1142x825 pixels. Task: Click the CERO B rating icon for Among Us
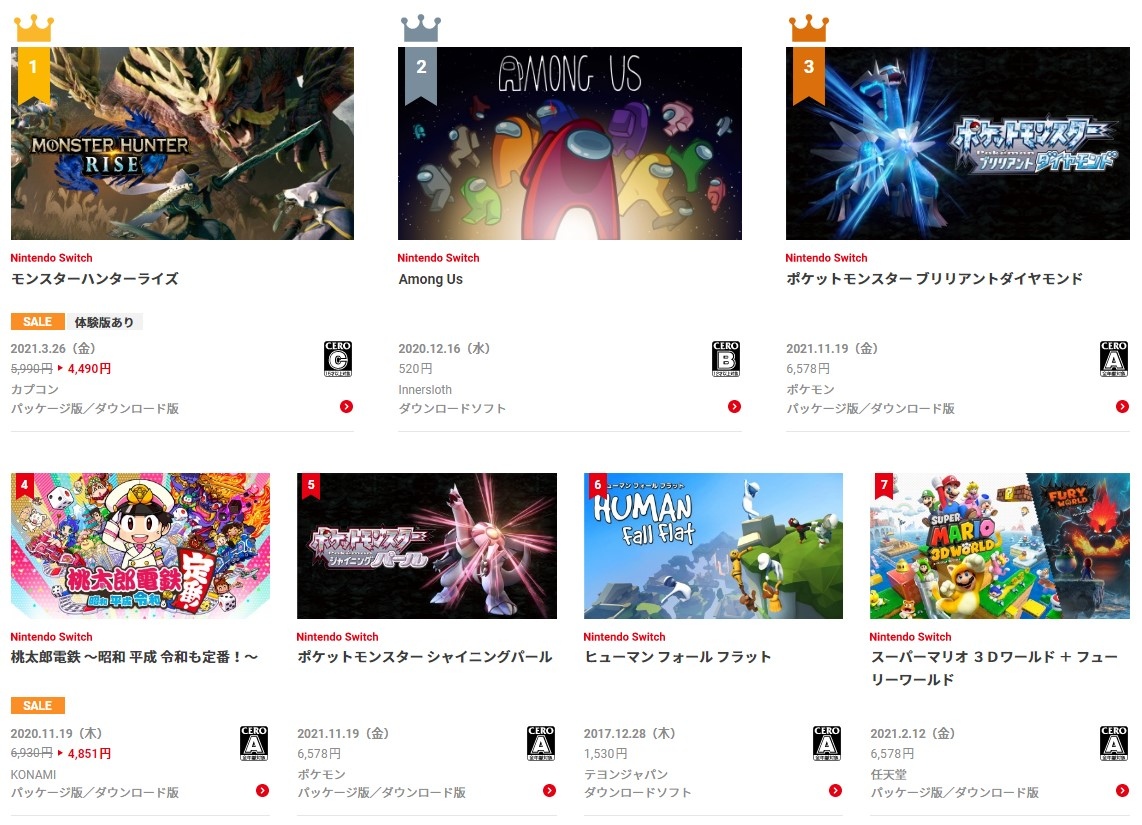726,359
